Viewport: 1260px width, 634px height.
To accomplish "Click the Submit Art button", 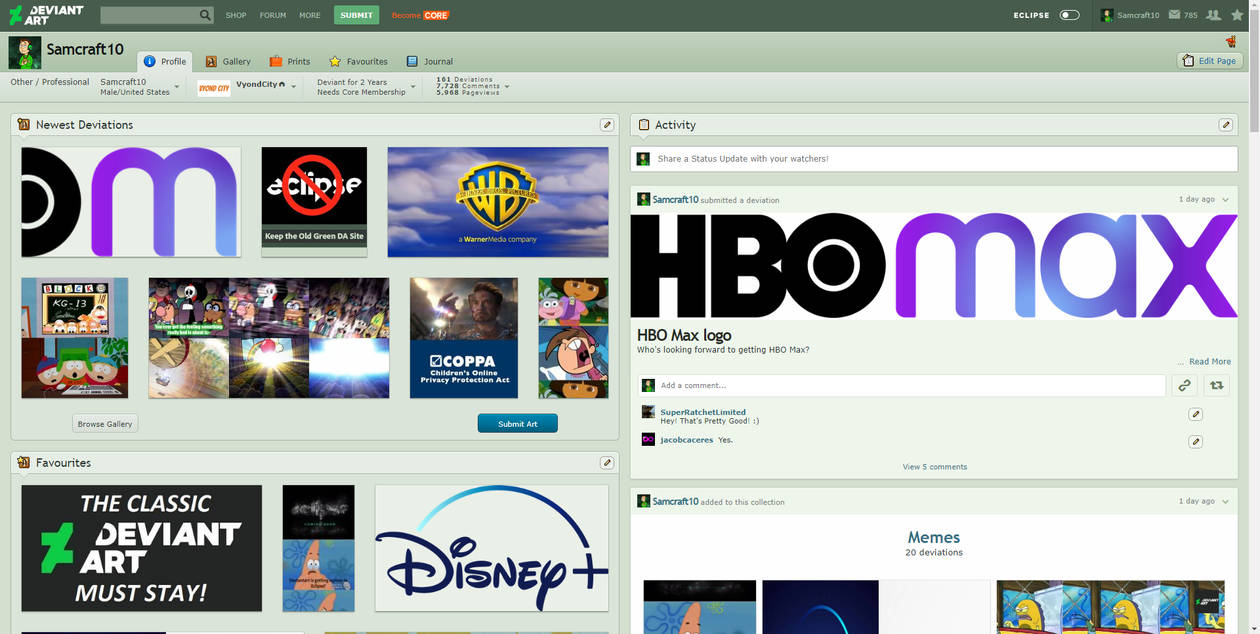I will (x=517, y=424).
